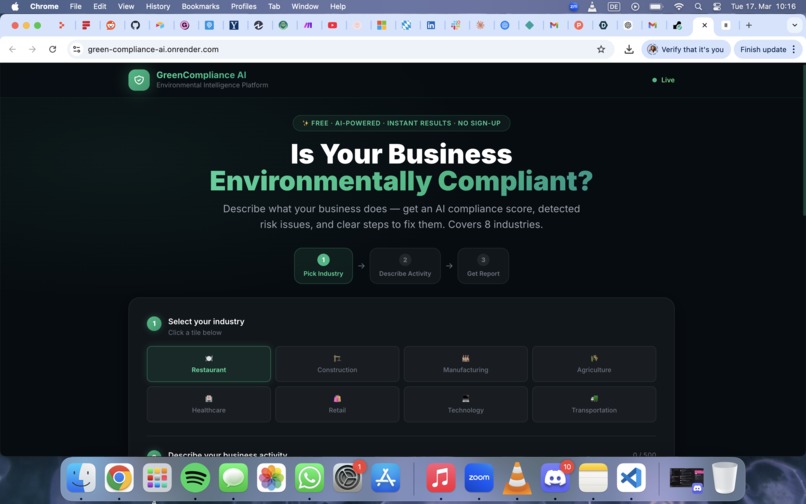Click the Finish update button
The image size is (806, 504).
(x=767, y=49)
